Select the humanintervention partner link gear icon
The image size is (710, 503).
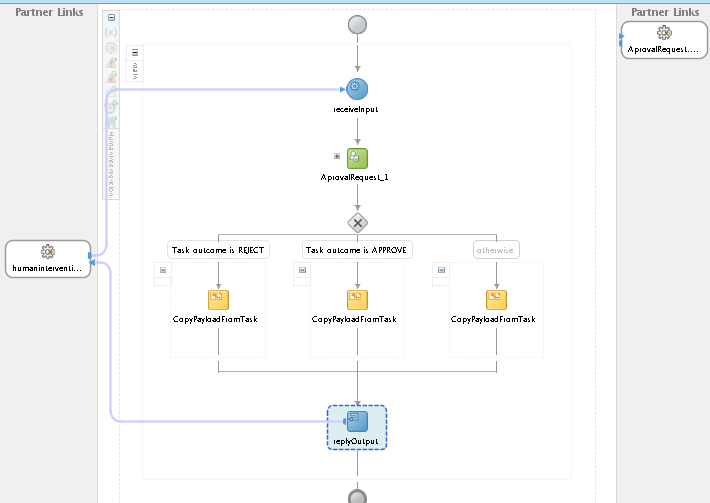click(x=48, y=251)
